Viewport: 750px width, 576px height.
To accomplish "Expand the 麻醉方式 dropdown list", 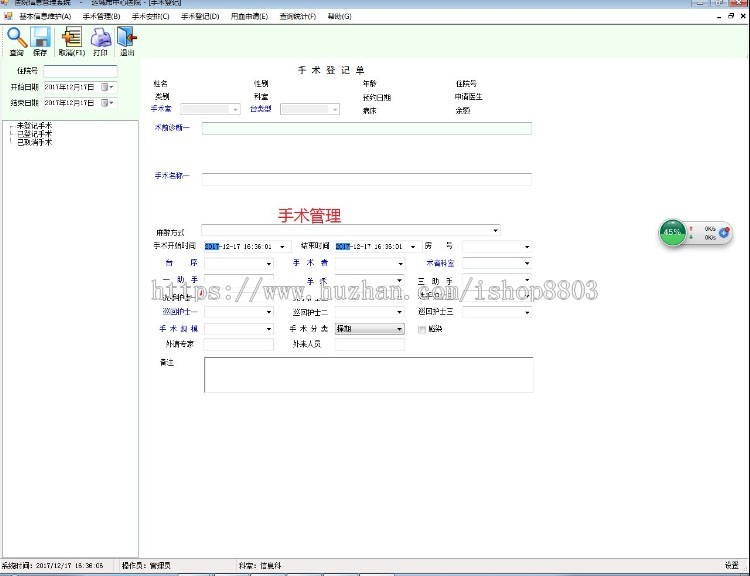I will coord(495,231).
